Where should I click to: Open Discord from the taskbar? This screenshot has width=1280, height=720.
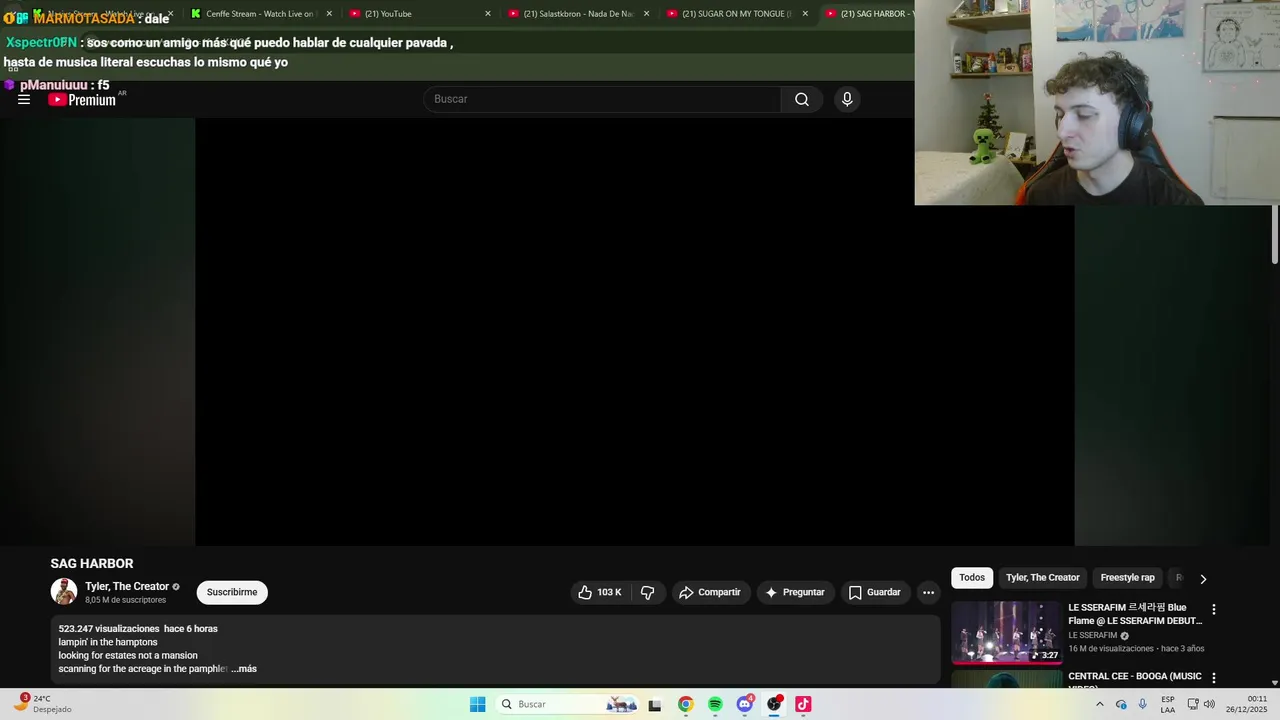tap(744, 704)
